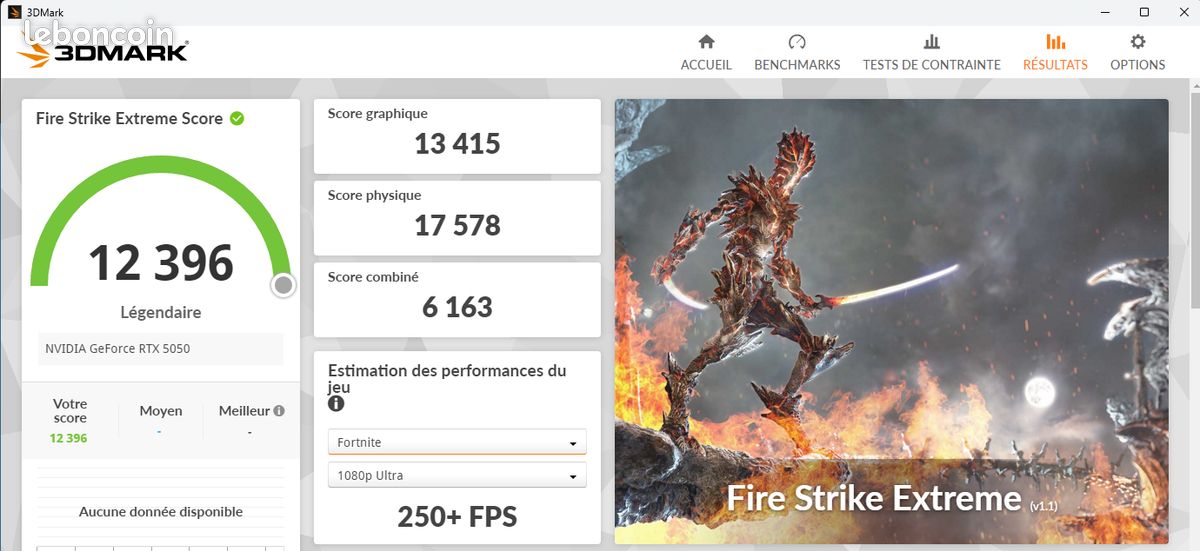Click the Score graphique label
The height and width of the screenshot is (551, 1200).
[x=377, y=114]
